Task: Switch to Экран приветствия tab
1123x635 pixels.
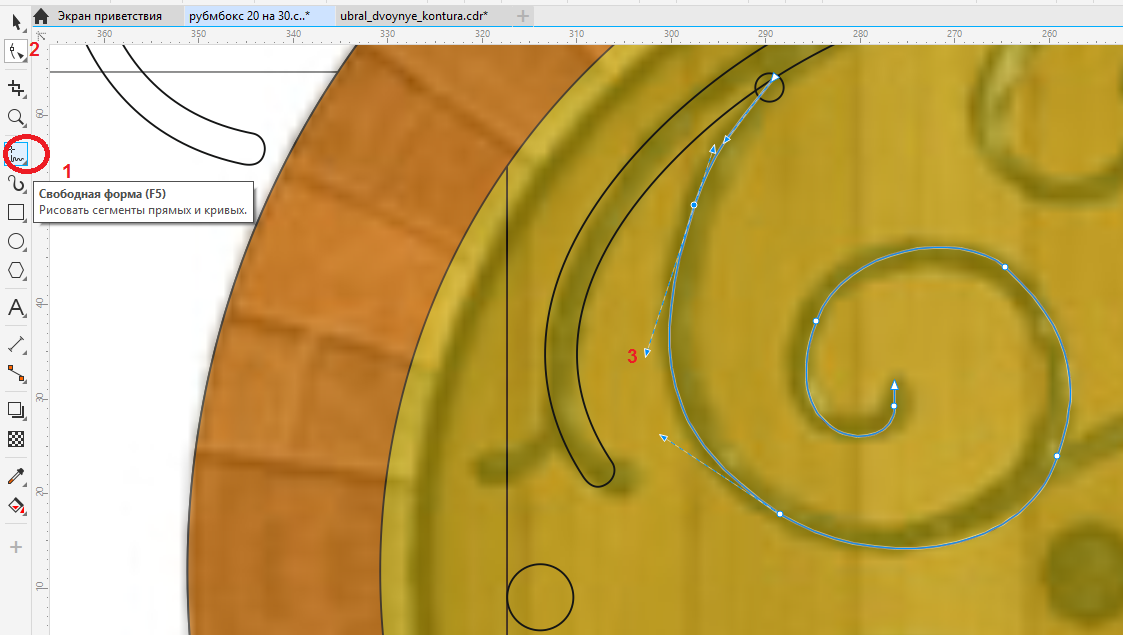Action: 110,16
